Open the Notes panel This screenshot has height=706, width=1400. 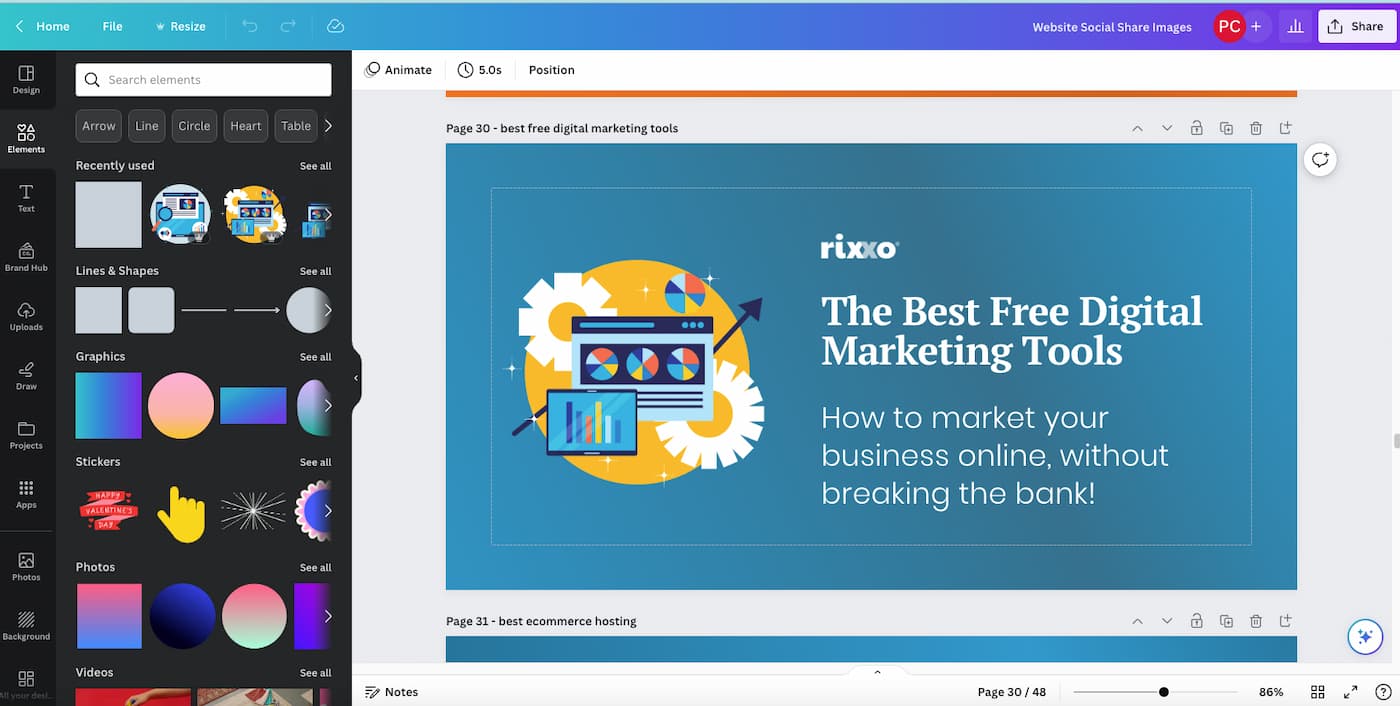pyautogui.click(x=391, y=691)
